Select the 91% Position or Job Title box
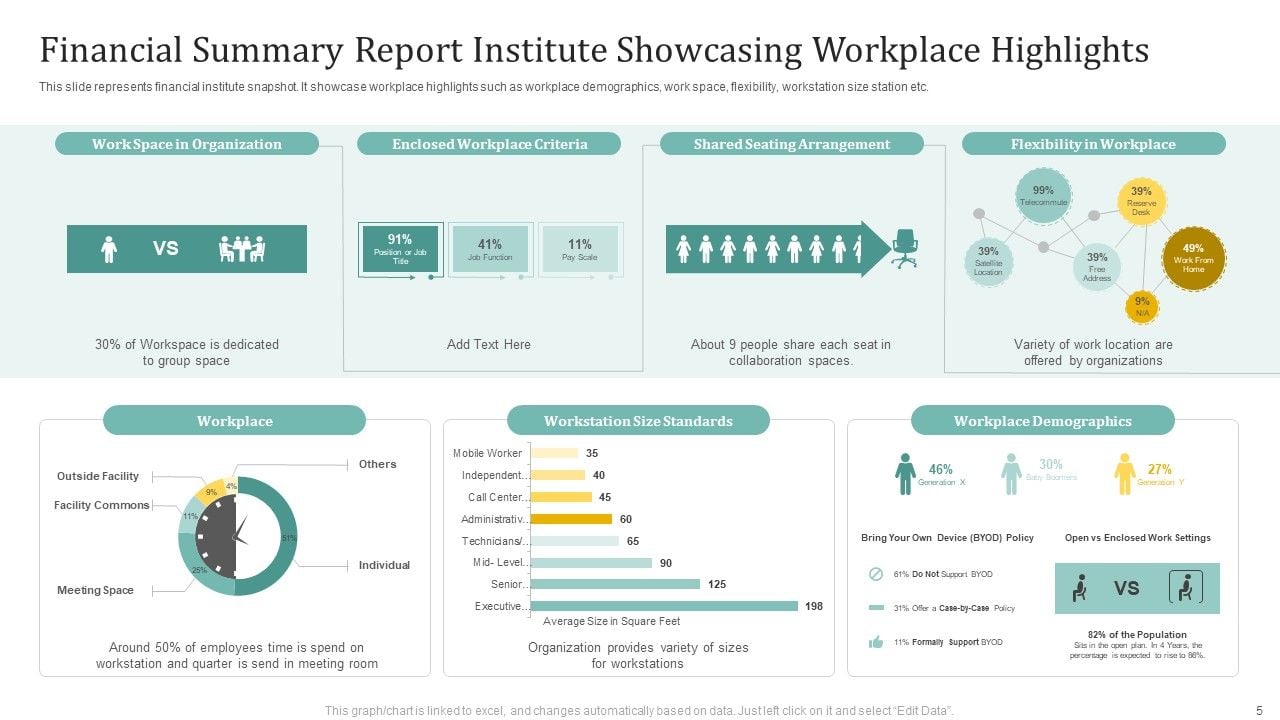 click(400, 249)
